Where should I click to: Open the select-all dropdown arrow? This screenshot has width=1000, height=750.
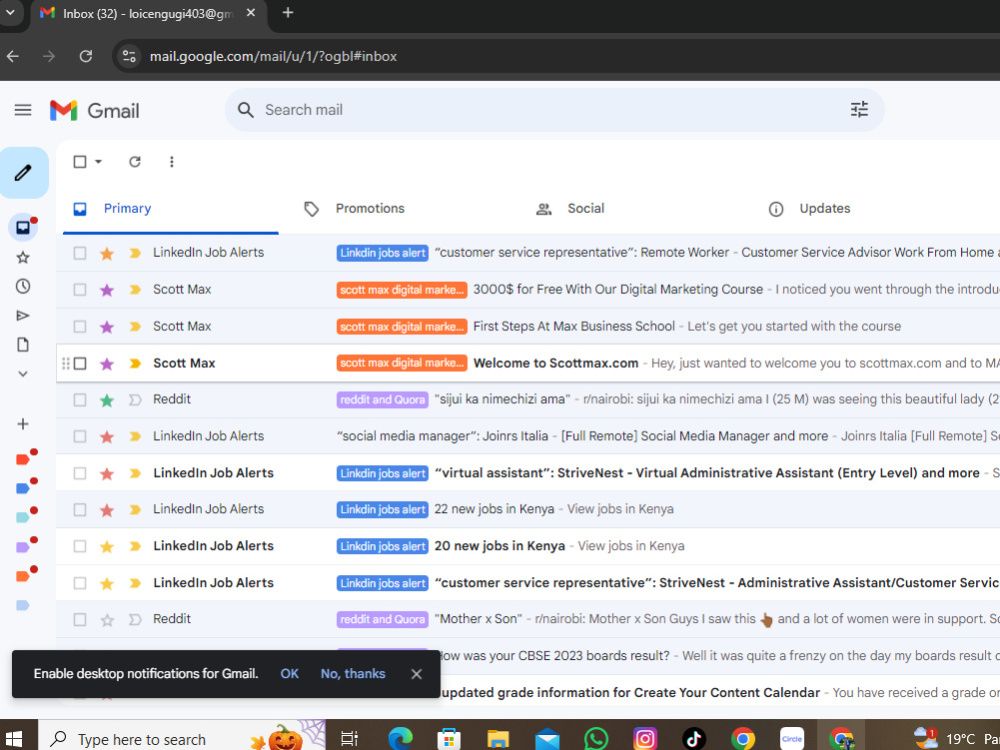coord(98,162)
